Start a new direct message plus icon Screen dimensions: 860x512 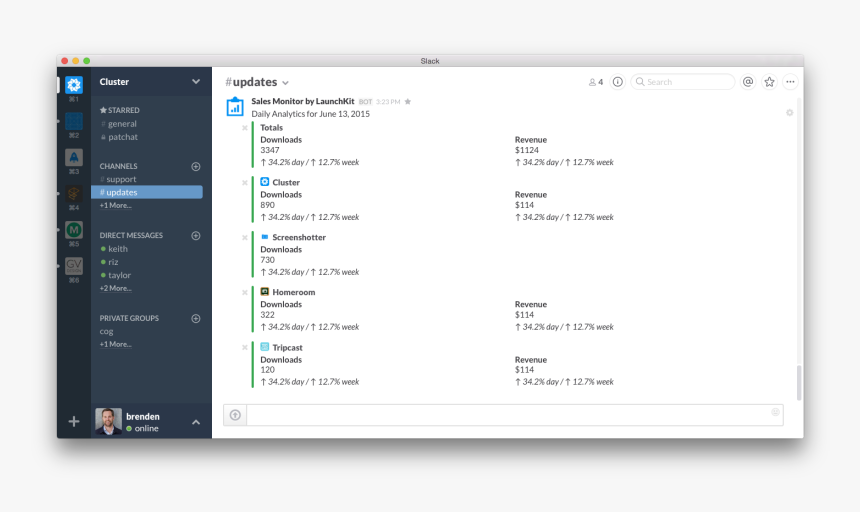click(196, 235)
